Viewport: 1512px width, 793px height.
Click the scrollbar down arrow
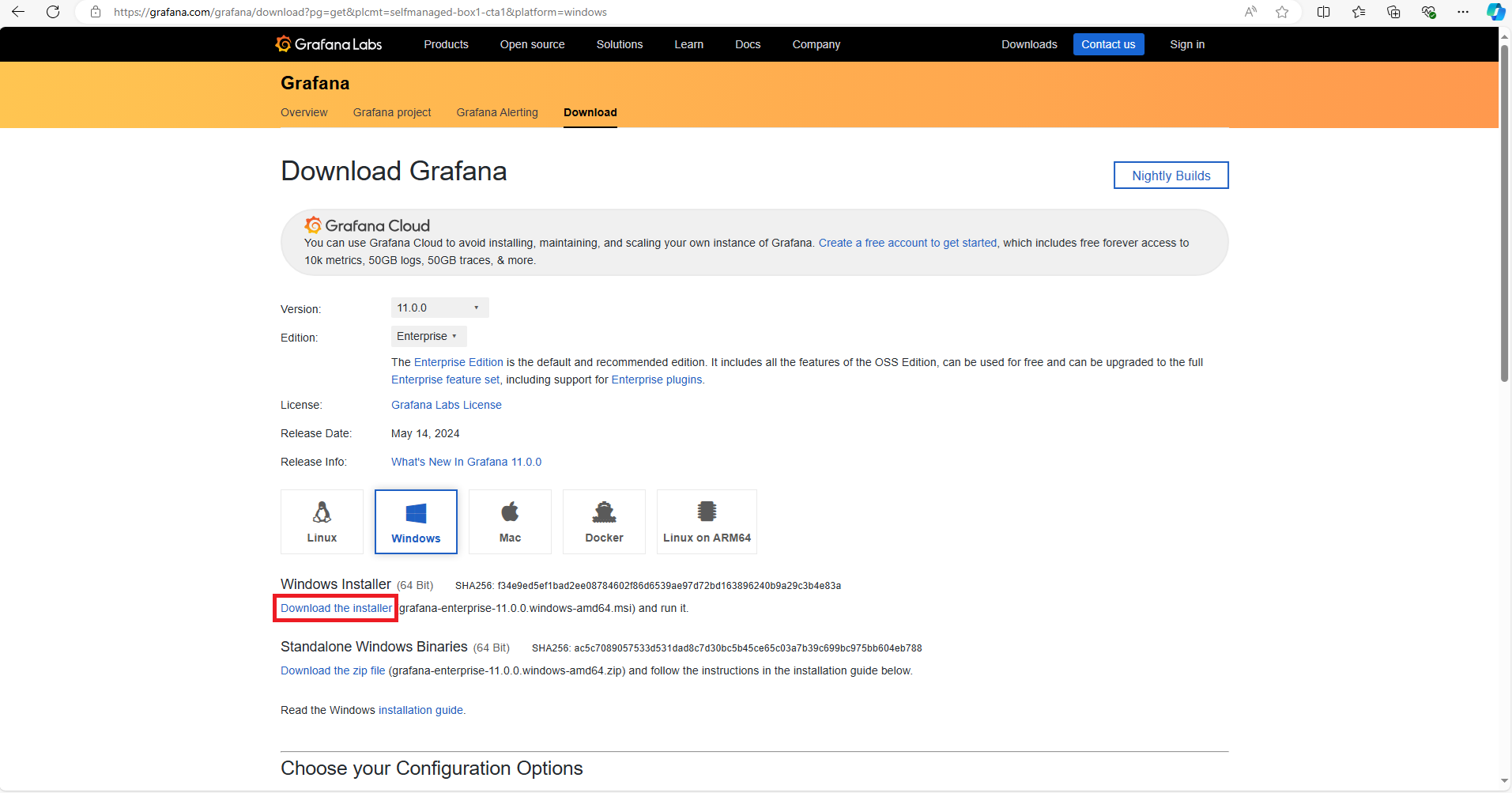coord(1505,781)
